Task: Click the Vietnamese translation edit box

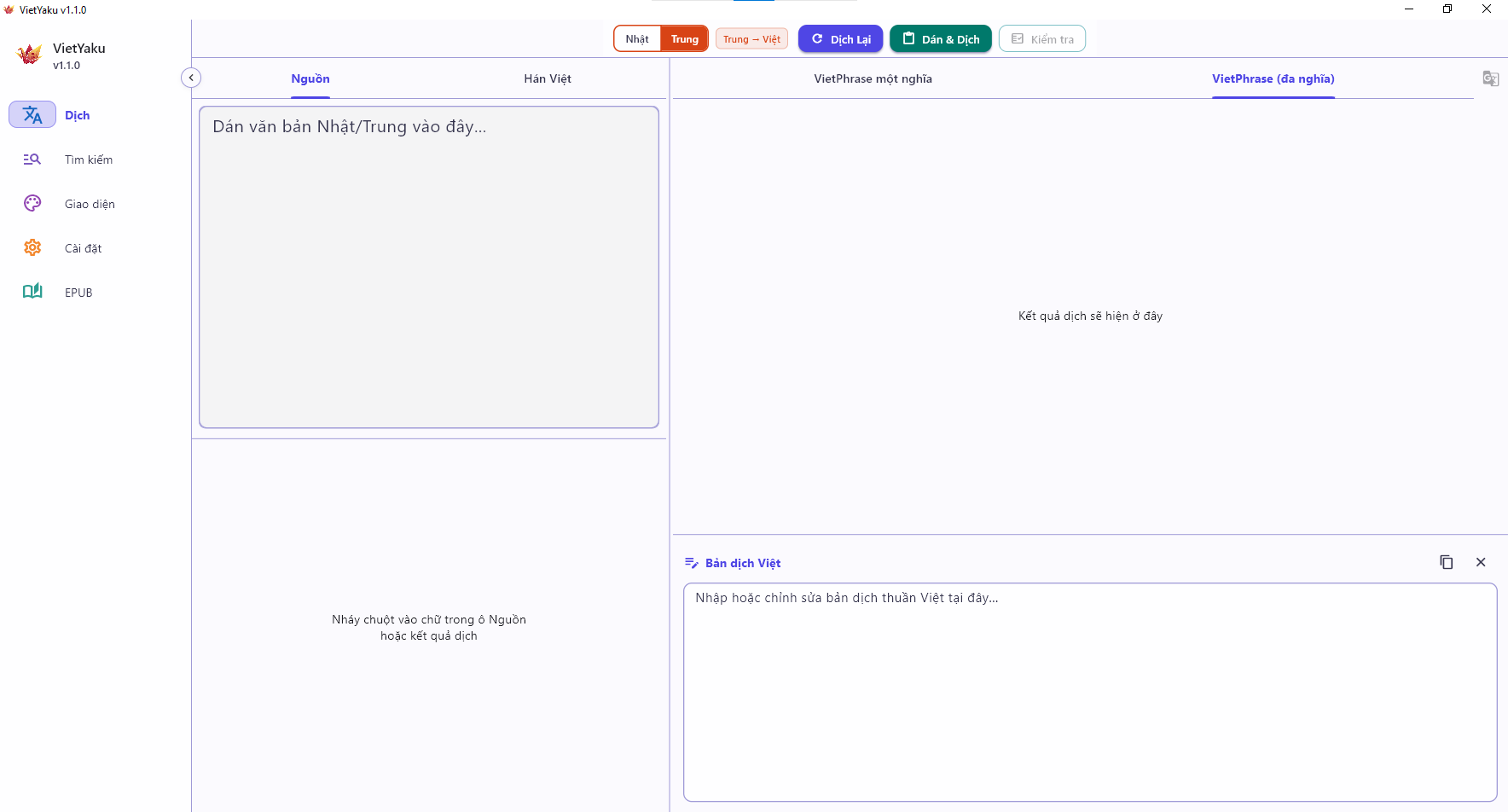Action: click(1090, 692)
